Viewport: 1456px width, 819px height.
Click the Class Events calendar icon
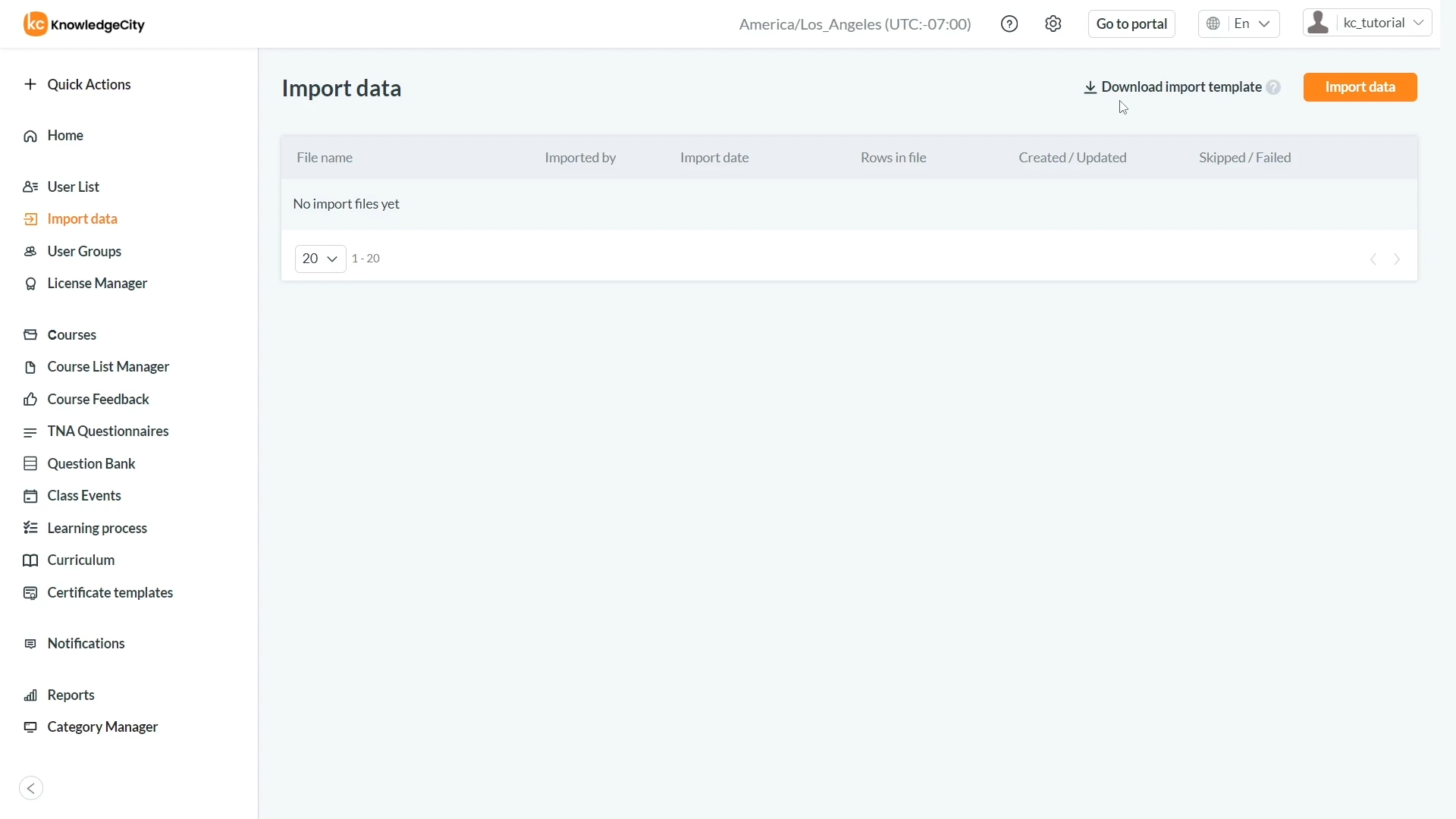pos(30,496)
